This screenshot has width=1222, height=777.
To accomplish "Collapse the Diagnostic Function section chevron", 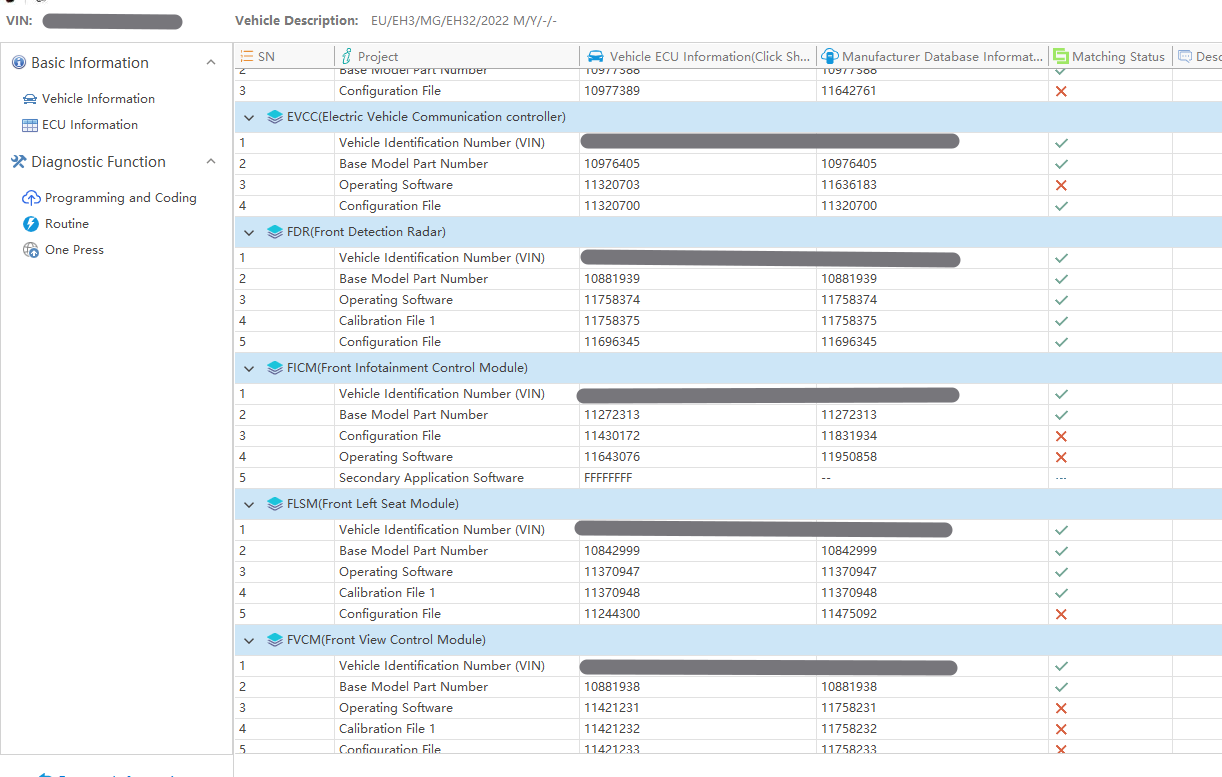I will point(210,162).
